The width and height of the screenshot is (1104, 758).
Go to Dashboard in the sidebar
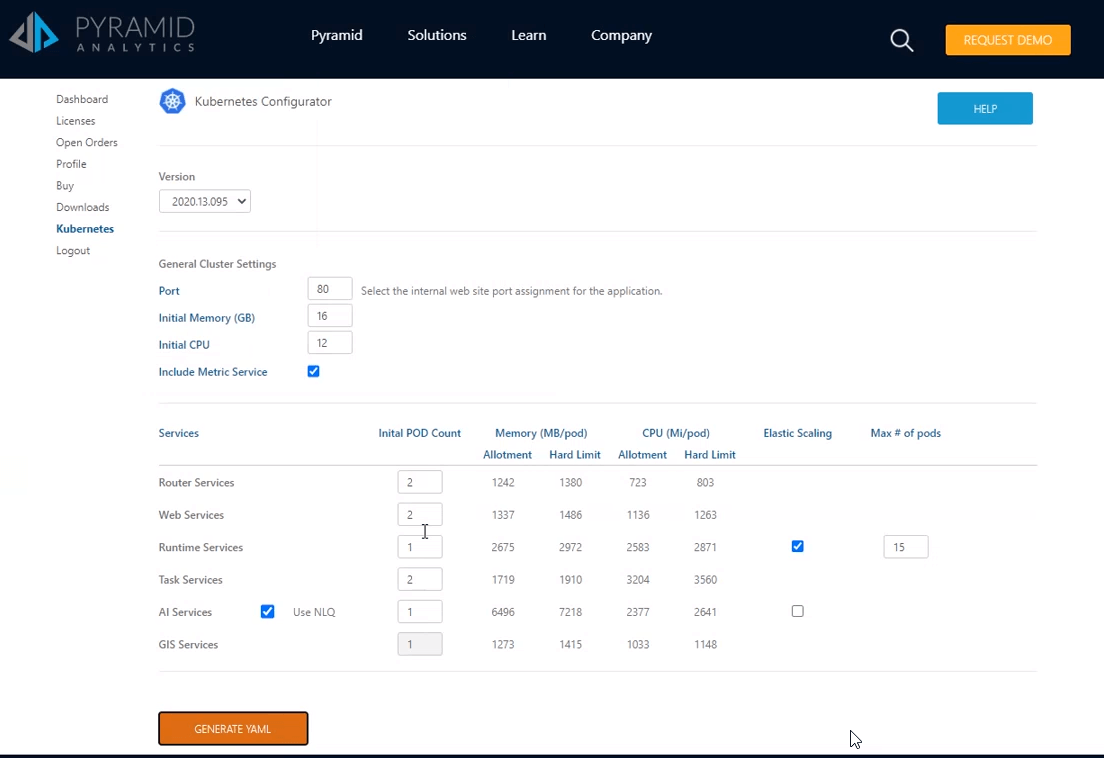coord(82,99)
